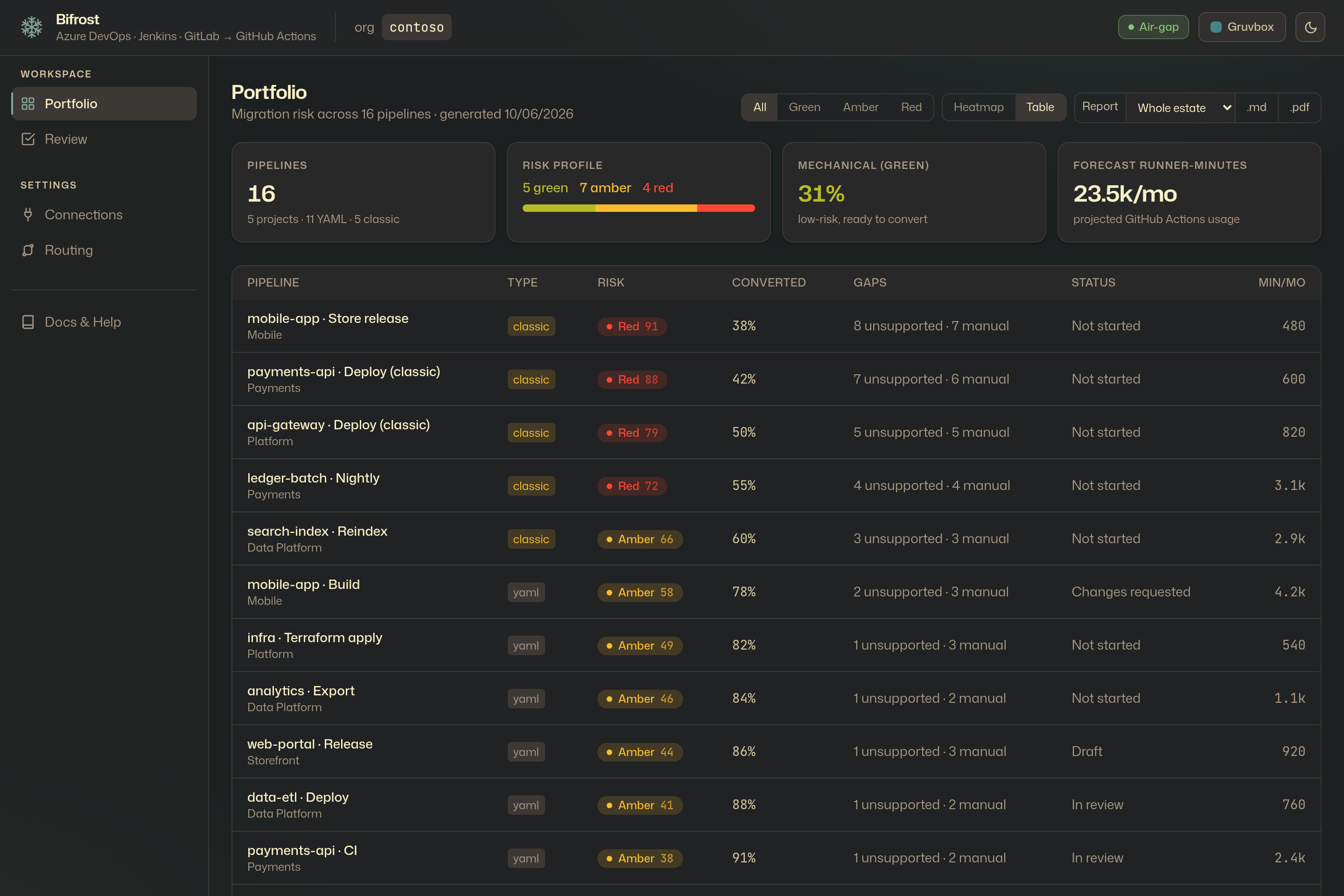Filter pipelines by Red
This screenshot has width=1344, height=896.
(x=911, y=107)
